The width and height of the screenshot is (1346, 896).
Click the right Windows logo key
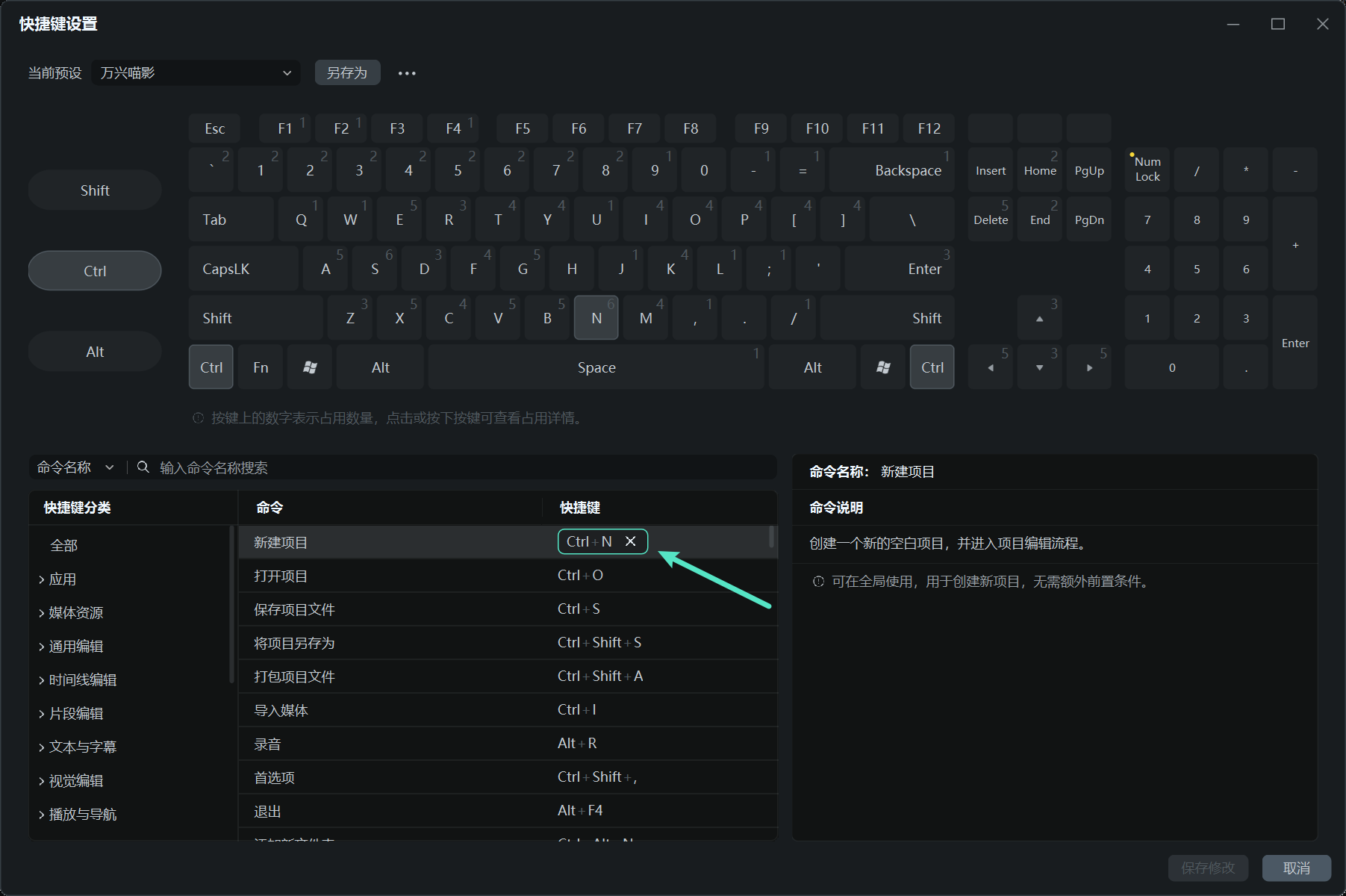883,367
